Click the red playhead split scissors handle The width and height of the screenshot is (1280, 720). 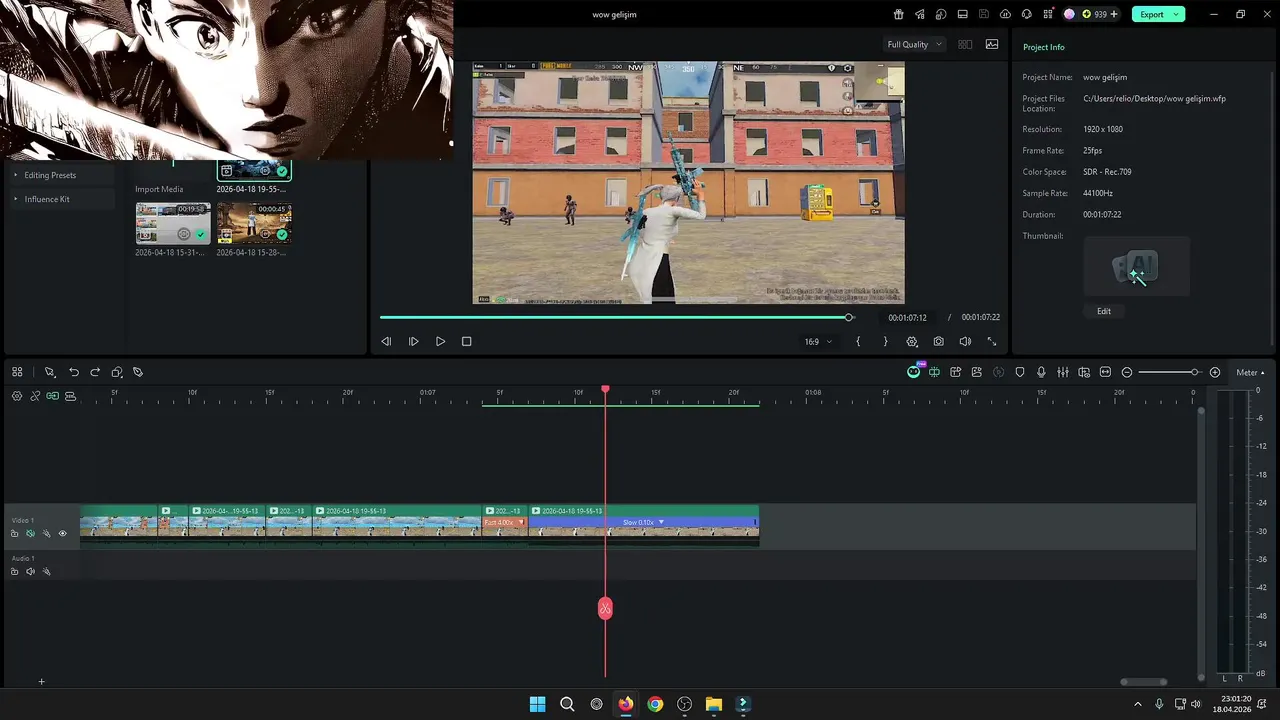pyautogui.click(x=605, y=608)
